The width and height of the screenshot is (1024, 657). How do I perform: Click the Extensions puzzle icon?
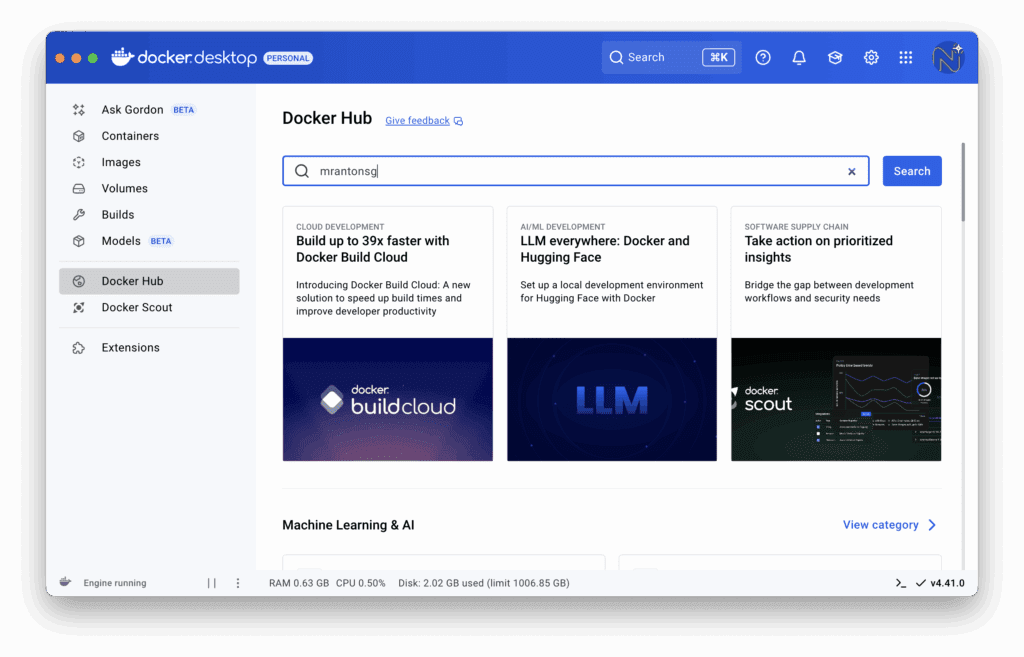coord(79,348)
